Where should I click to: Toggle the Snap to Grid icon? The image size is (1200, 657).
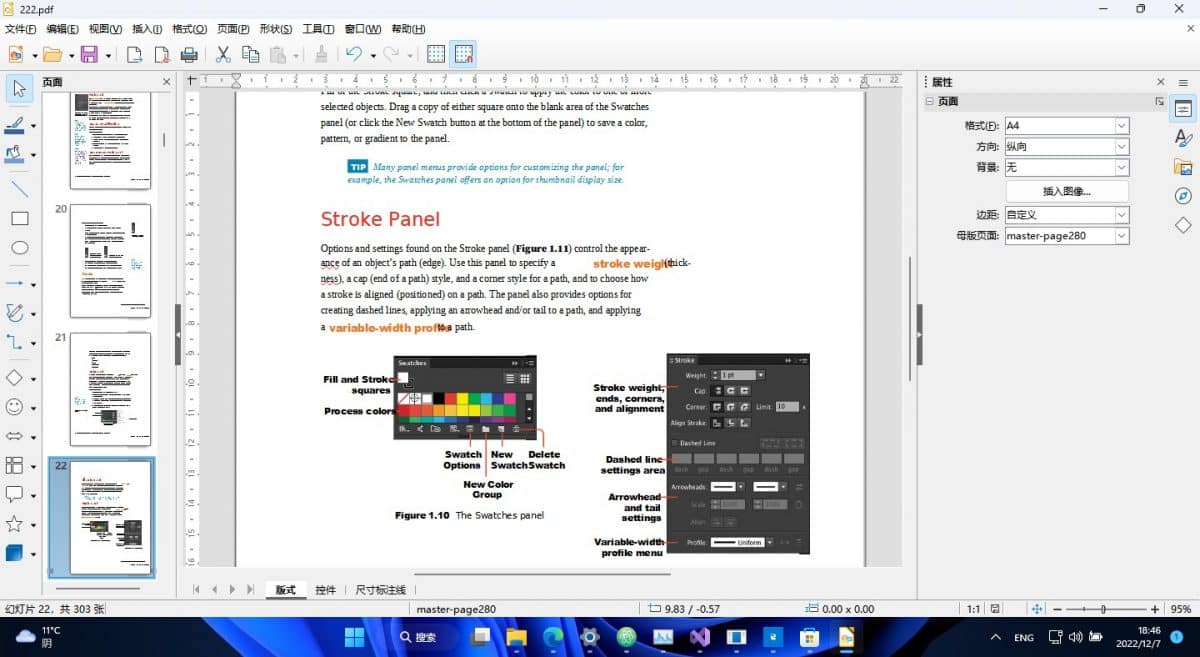pyautogui.click(x=464, y=54)
